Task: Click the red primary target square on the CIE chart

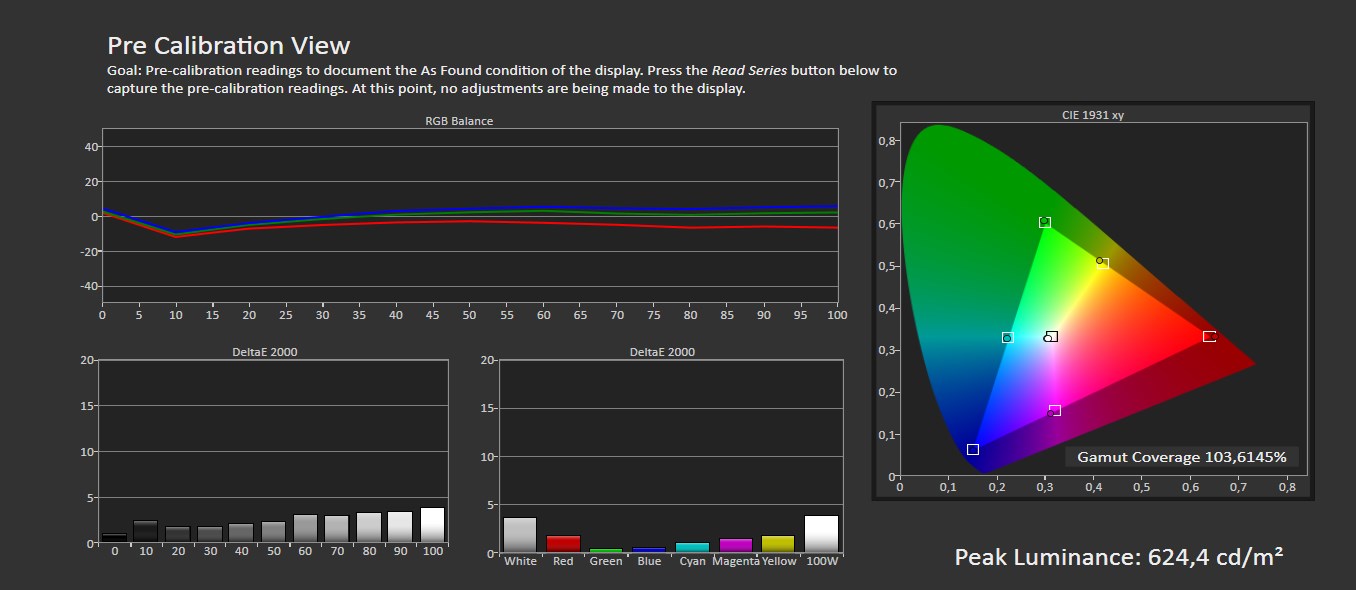Action: 1209,336
